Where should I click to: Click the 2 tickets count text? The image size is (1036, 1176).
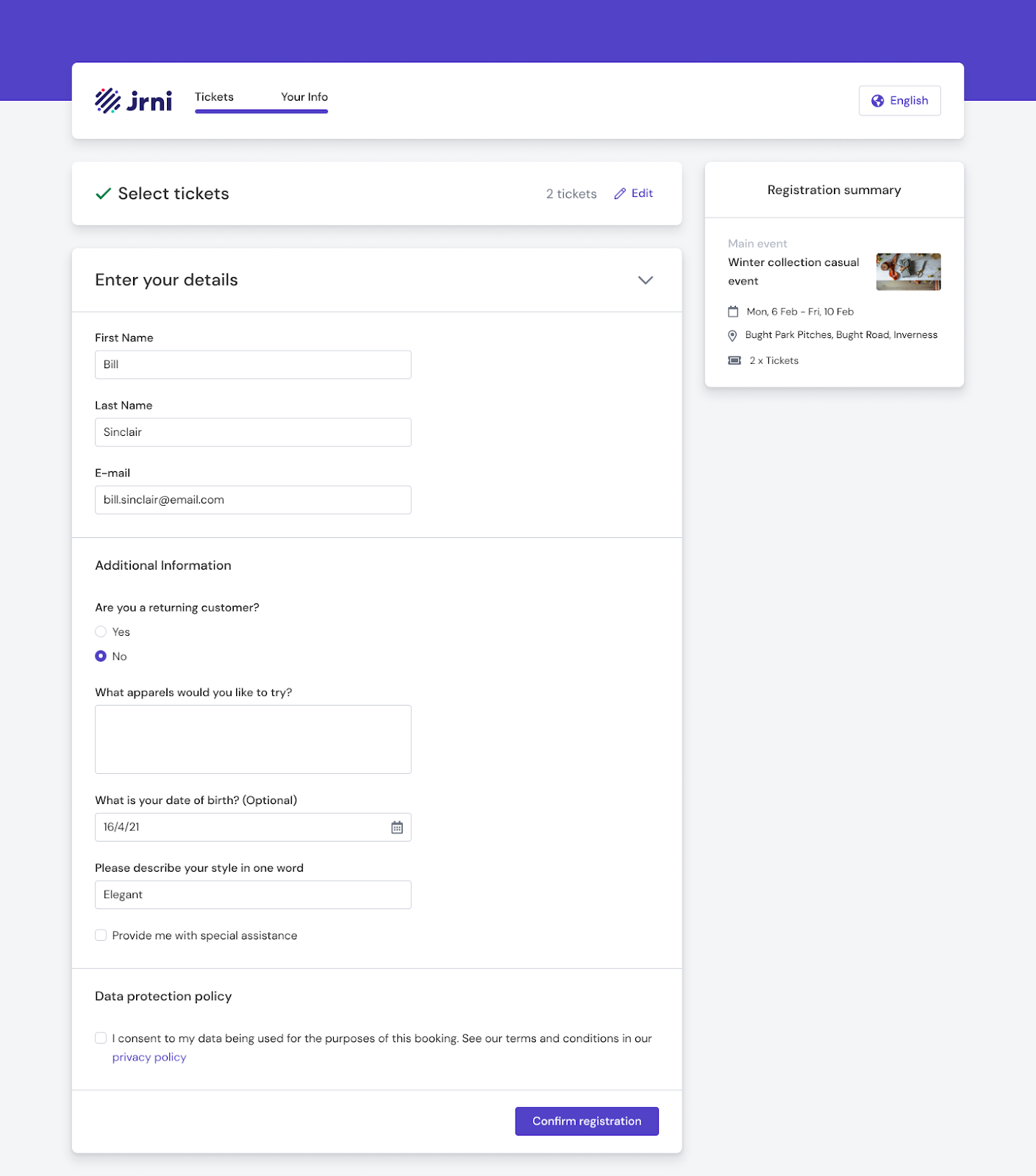click(x=571, y=193)
